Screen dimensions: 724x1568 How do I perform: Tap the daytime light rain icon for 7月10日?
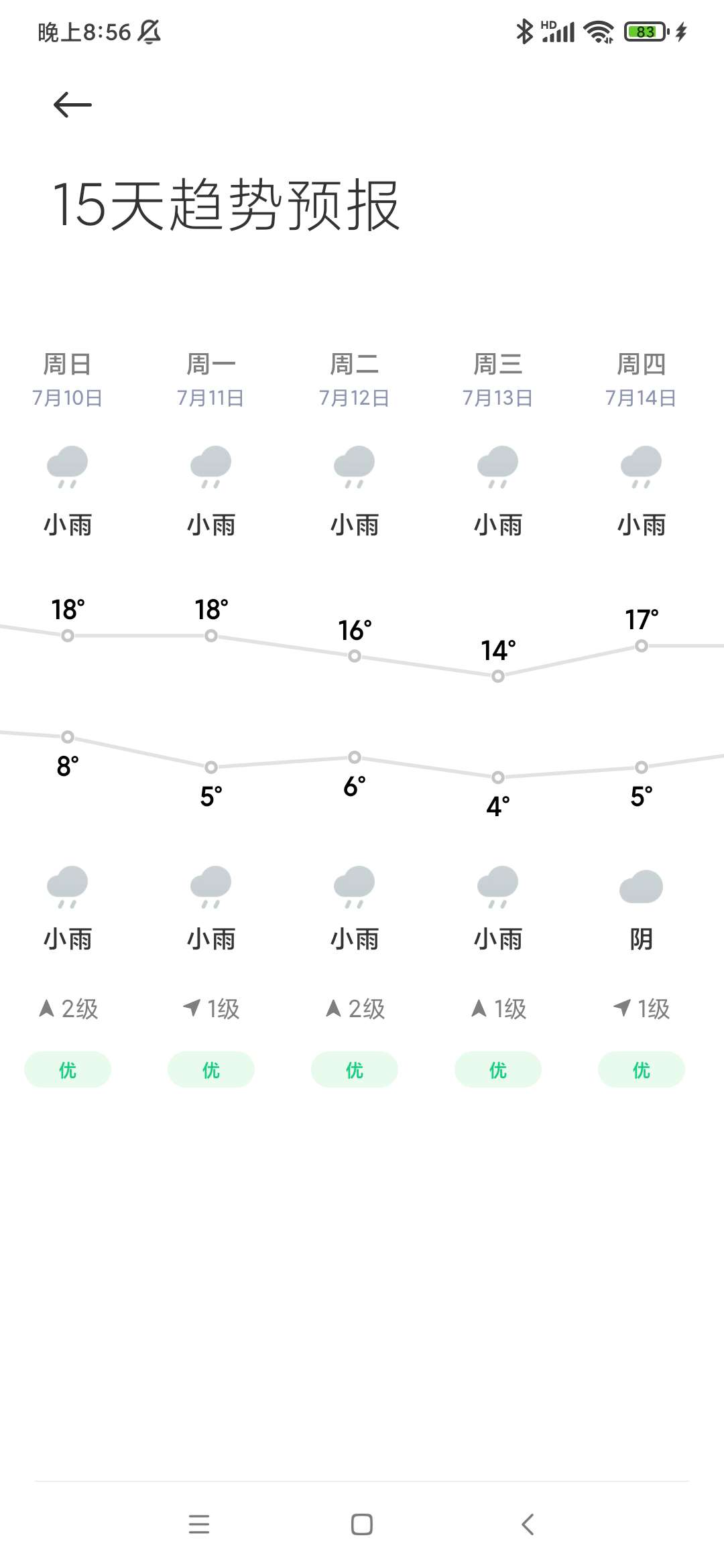[67, 466]
